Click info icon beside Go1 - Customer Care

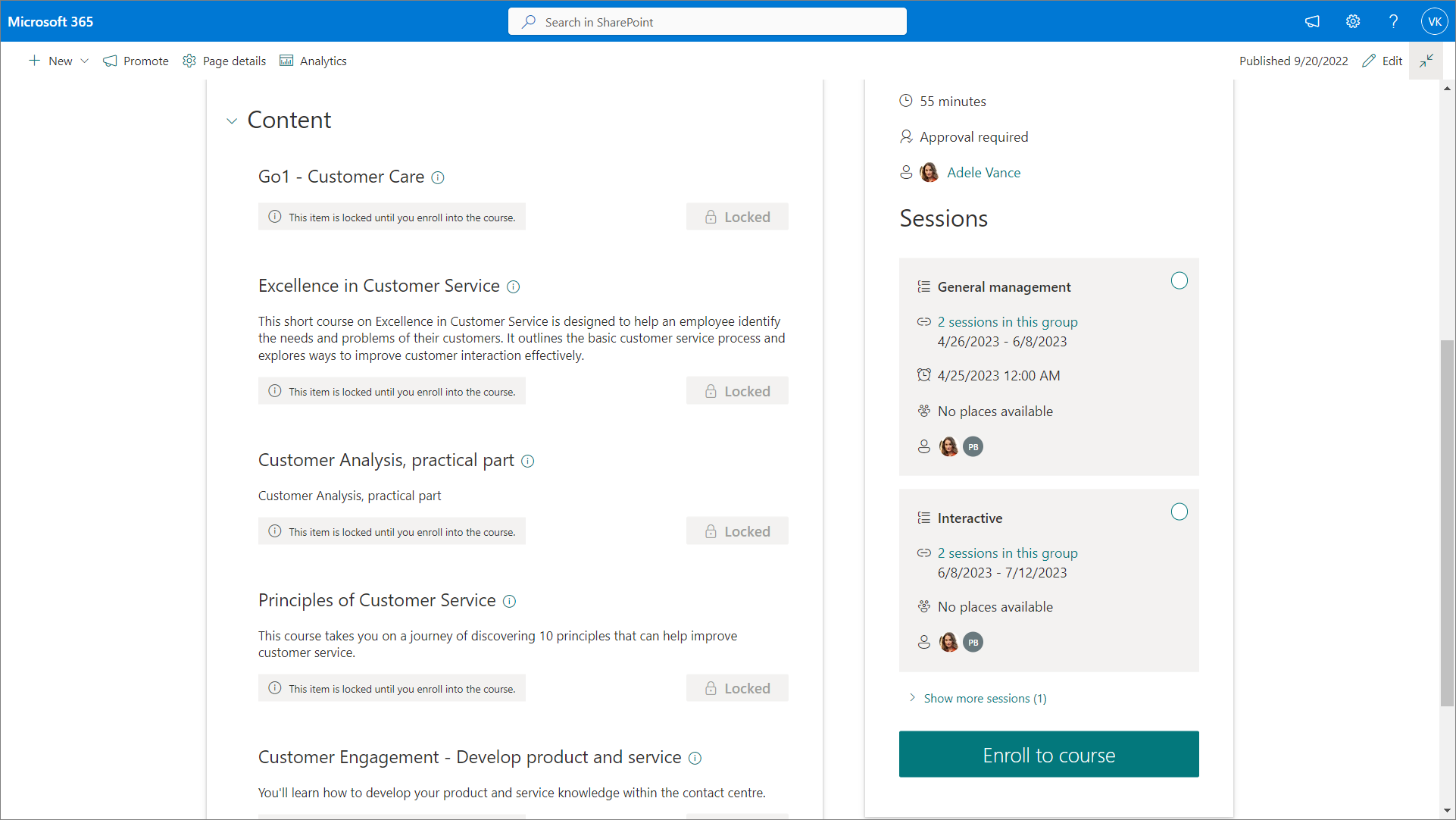tap(438, 177)
